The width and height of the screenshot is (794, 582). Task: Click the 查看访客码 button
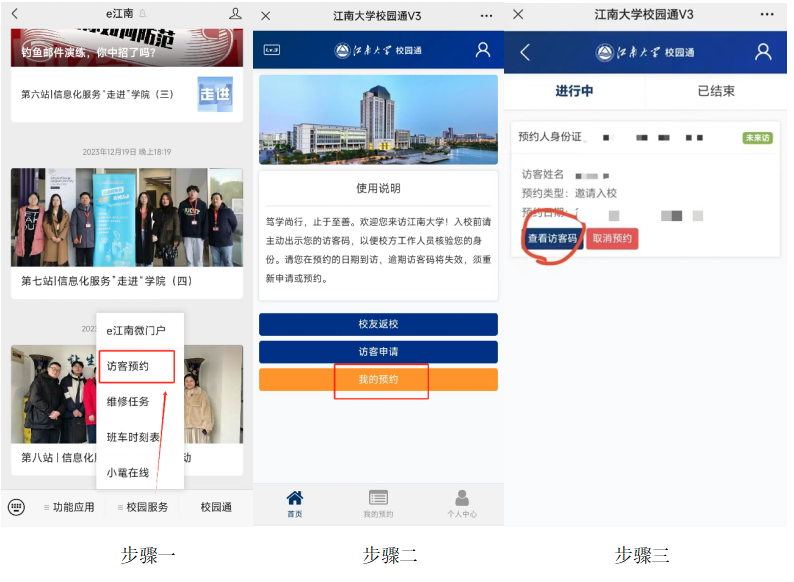click(552, 239)
